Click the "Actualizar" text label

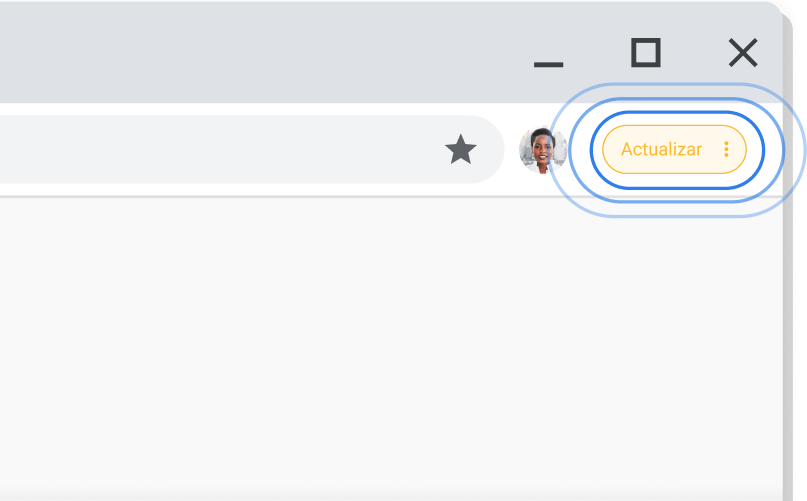point(661,150)
